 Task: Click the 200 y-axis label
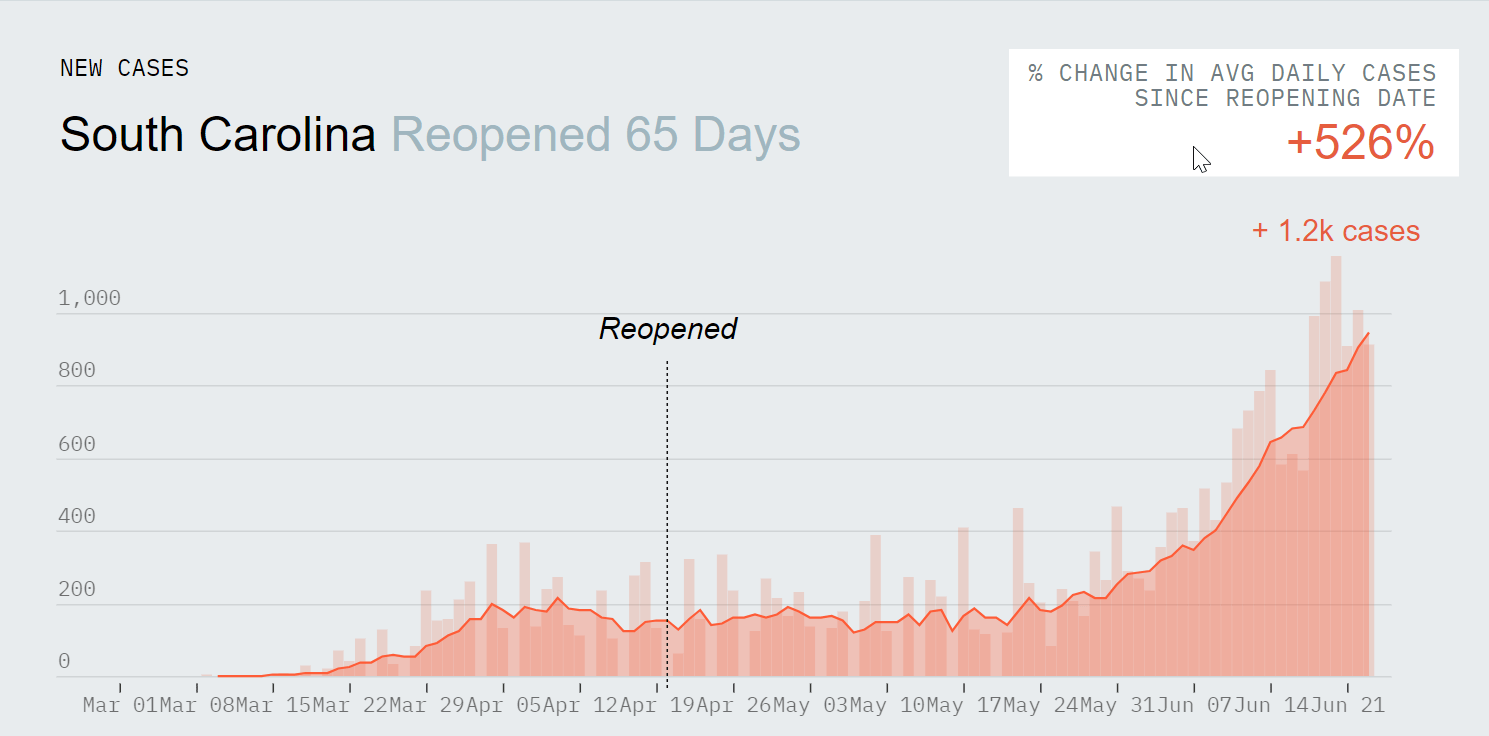pyautogui.click(x=76, y=590)
